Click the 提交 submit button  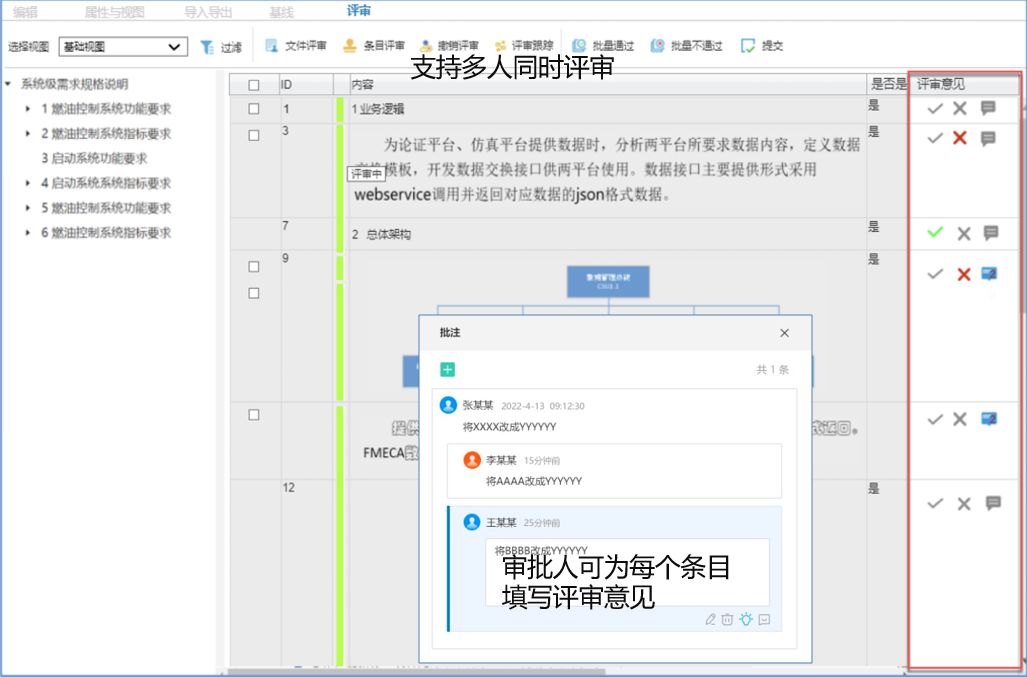pyautogui.click(x=762, y=46)
